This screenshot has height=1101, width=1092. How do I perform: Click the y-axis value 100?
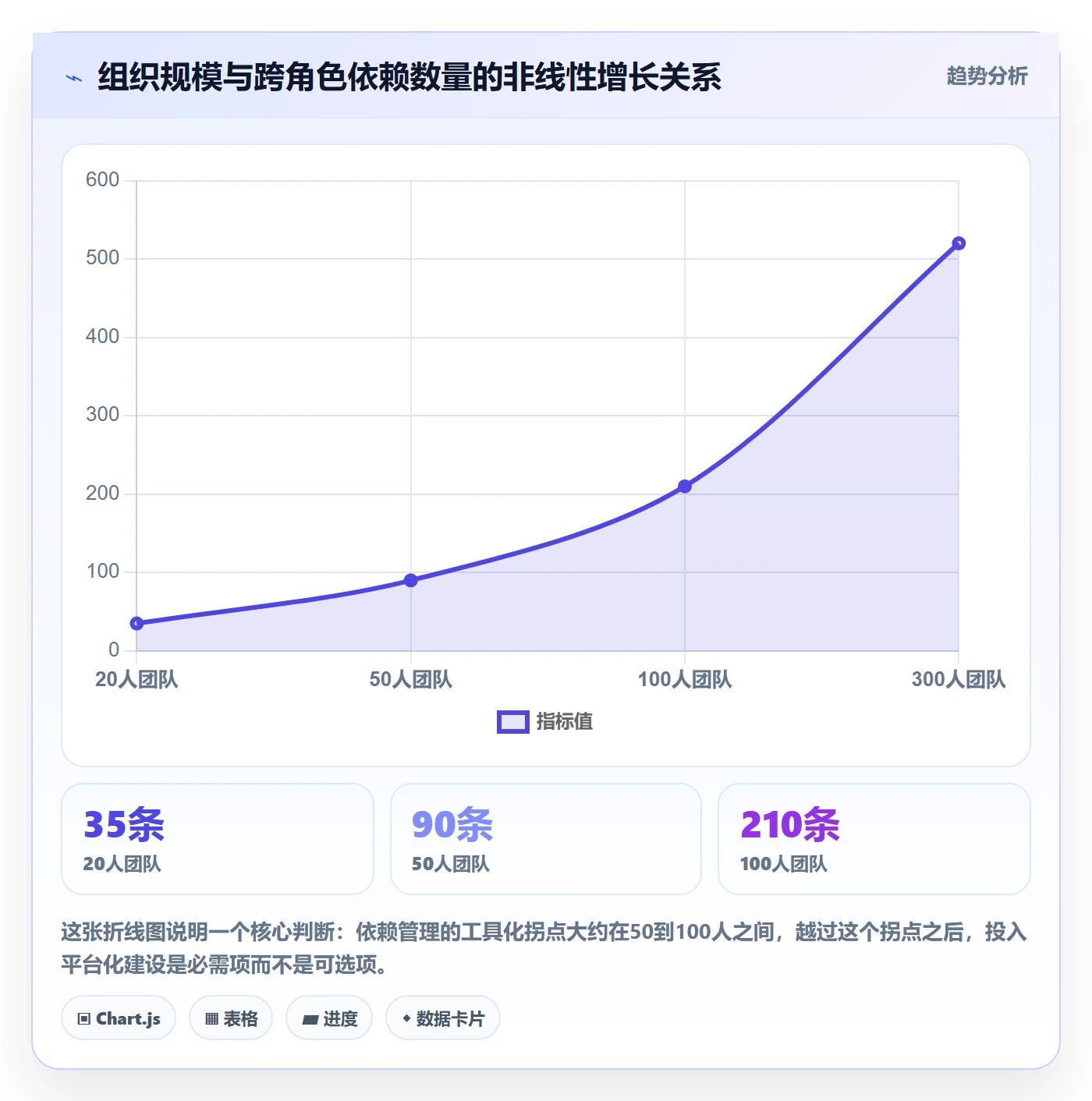click(102, 571)
